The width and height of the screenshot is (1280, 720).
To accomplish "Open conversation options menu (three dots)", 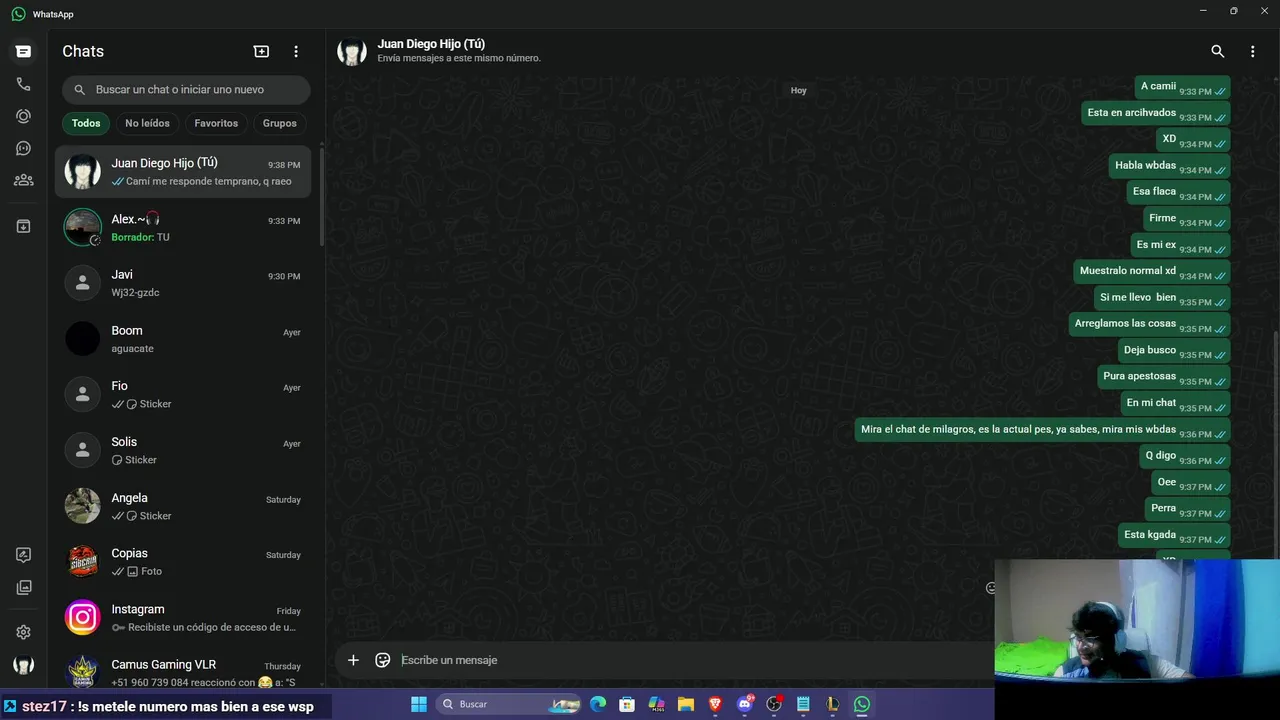I will point(1252,51).
